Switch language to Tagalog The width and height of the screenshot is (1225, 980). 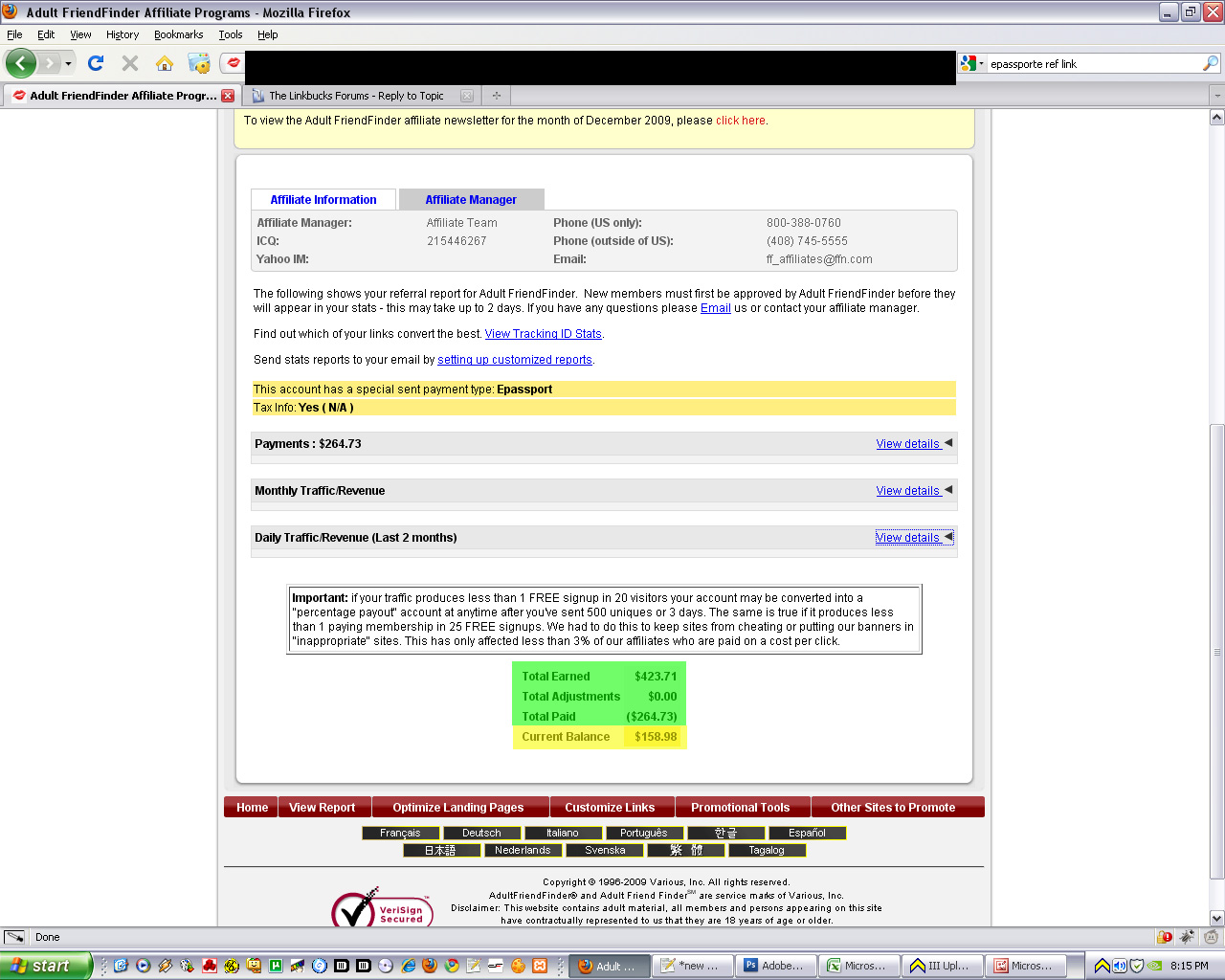(767, 850)
